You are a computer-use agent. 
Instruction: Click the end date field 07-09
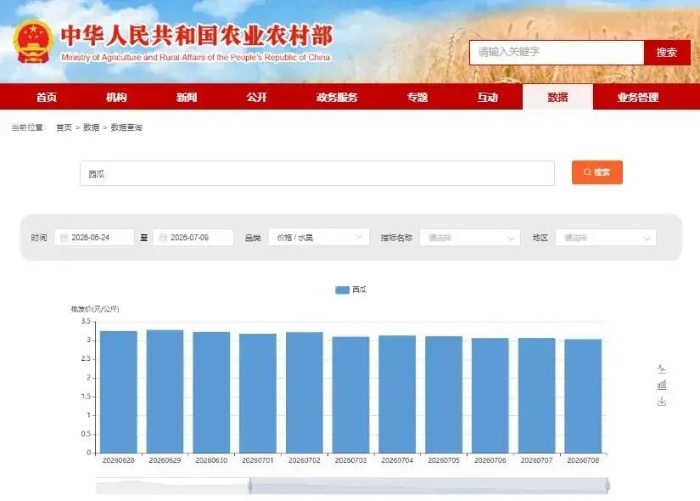tap(193, 238)
